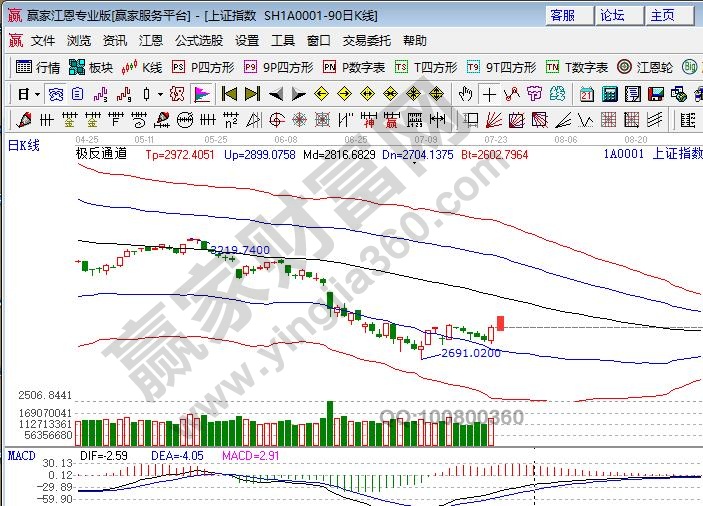The image size is (703, 506).
Task: Jump to the first bar with the skip-back arrow
Action: 229,94
